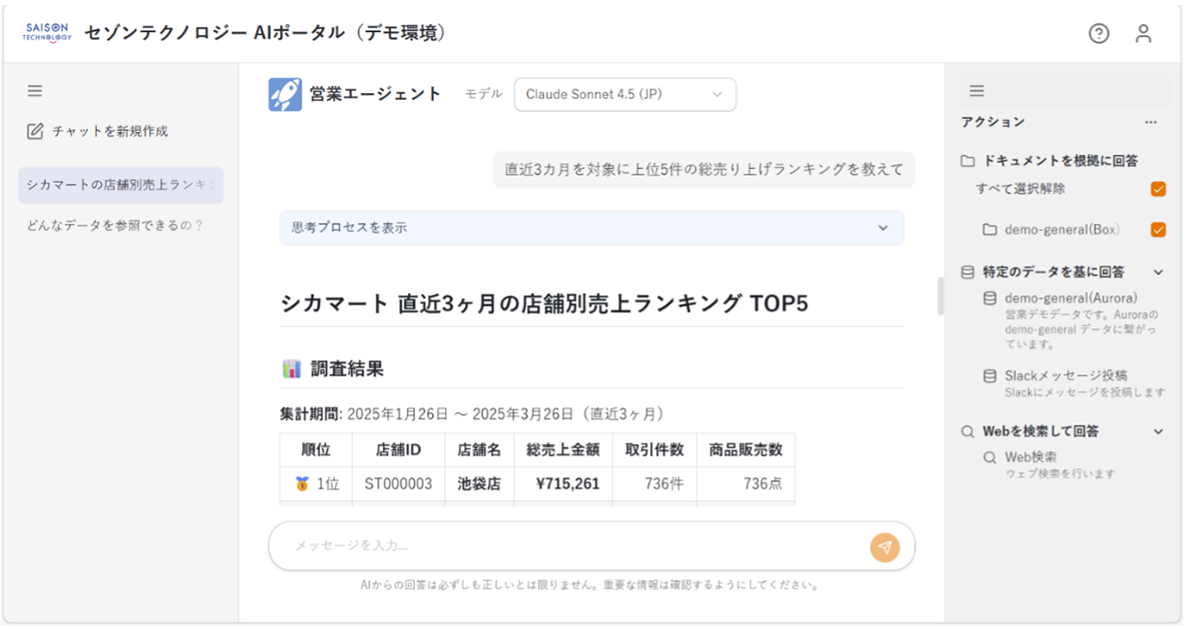Open the help question mark icon

(x=1098, y=33)
